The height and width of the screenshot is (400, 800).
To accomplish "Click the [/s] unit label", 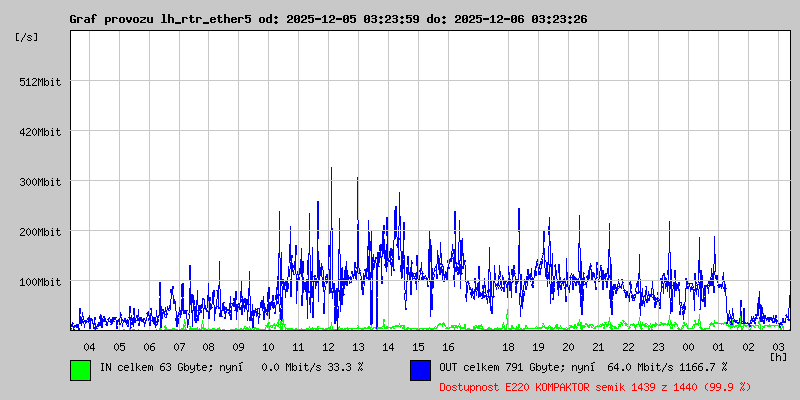I will 27,37.
